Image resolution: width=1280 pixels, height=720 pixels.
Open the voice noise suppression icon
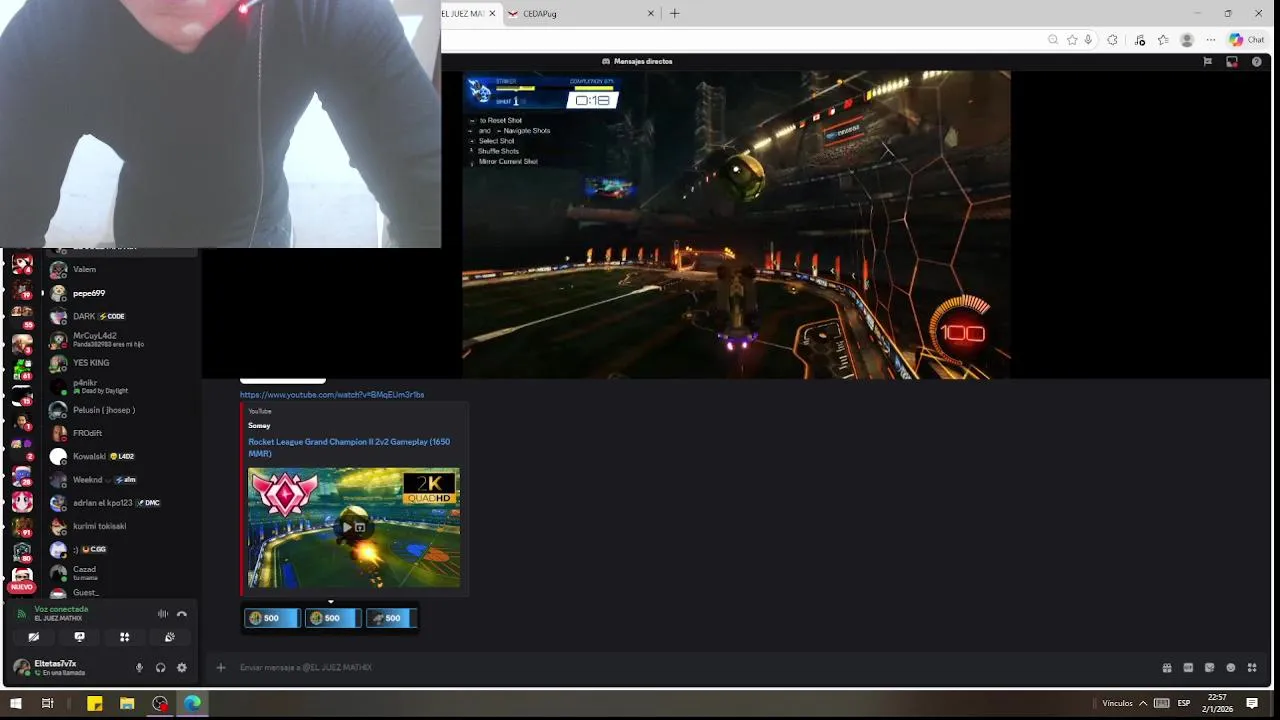click(x=162, y=614)
